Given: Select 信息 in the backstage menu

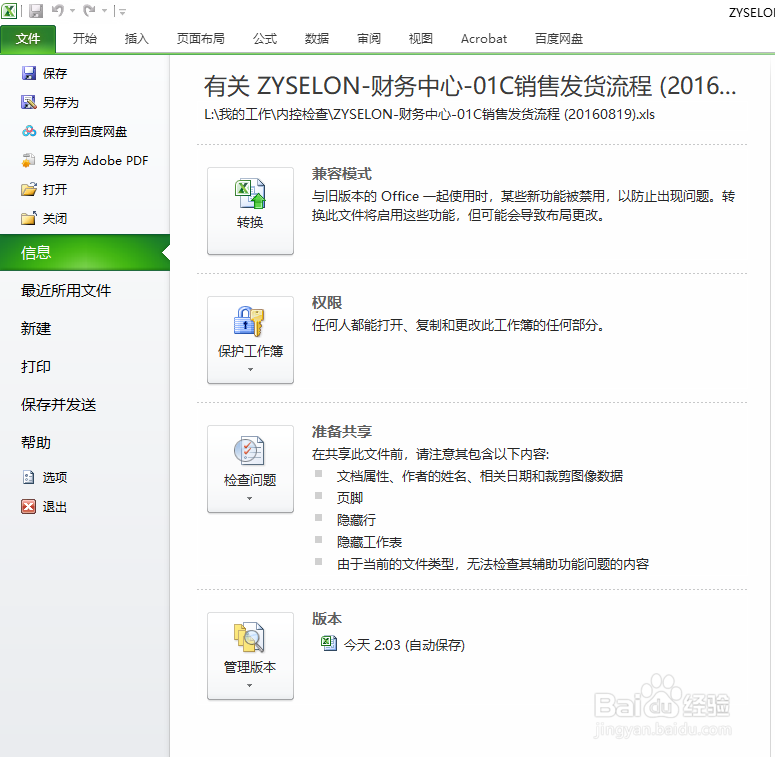Looking at the screenshot, I should click(85, 252).
